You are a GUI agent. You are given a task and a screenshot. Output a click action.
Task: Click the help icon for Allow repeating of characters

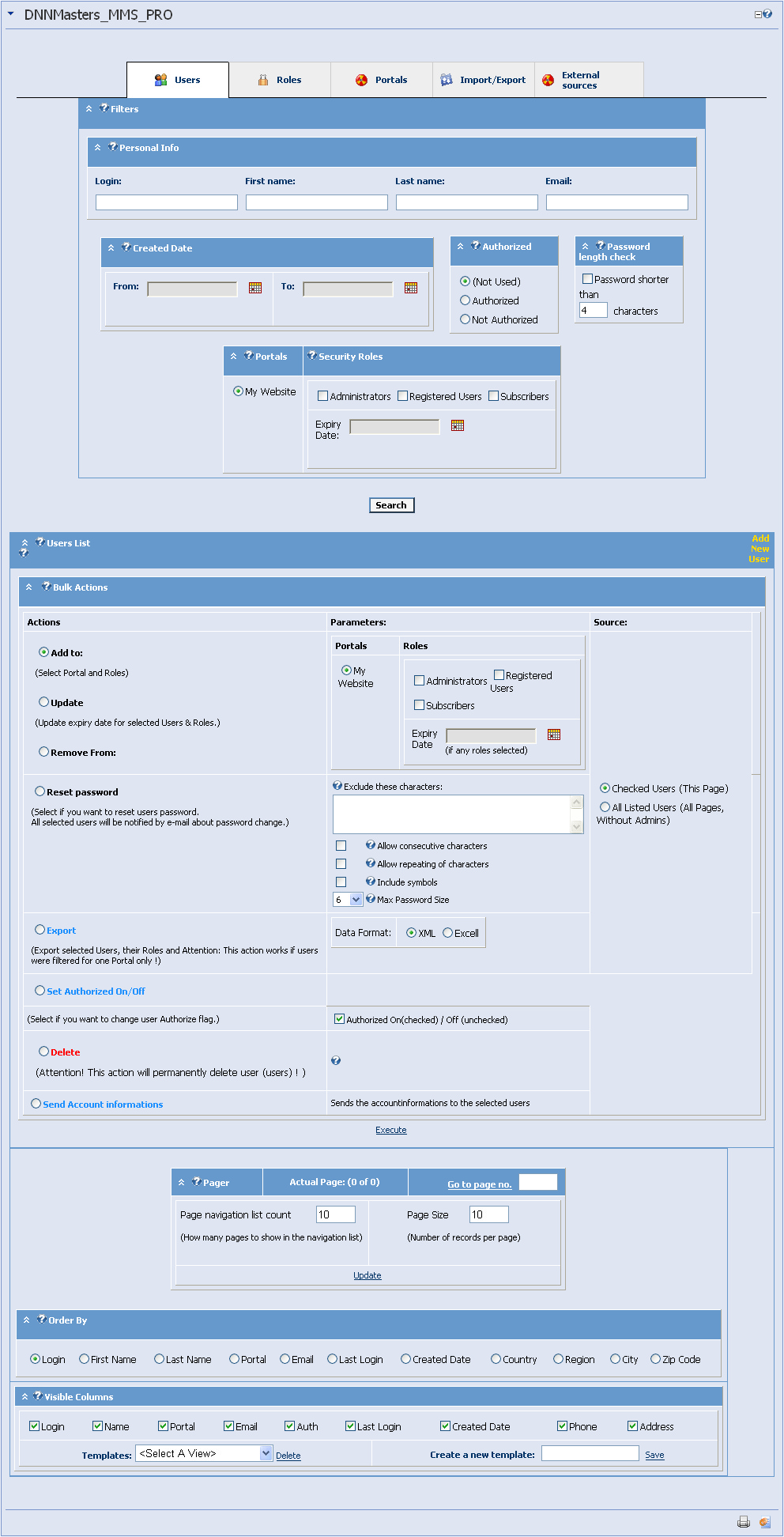(x=371, y=863)
